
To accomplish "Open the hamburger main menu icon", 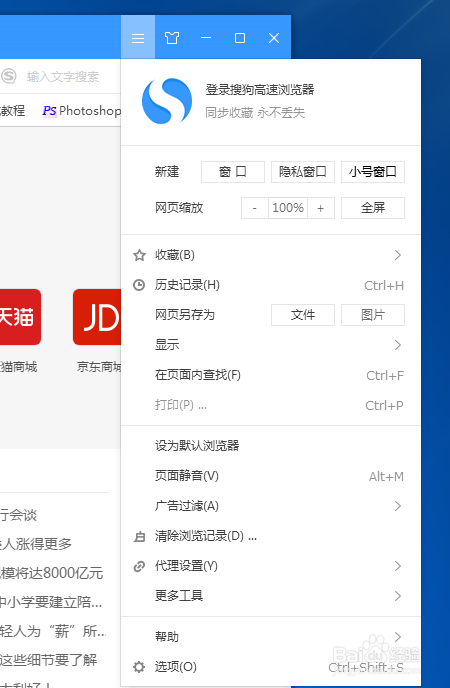I will pos(138,38).
